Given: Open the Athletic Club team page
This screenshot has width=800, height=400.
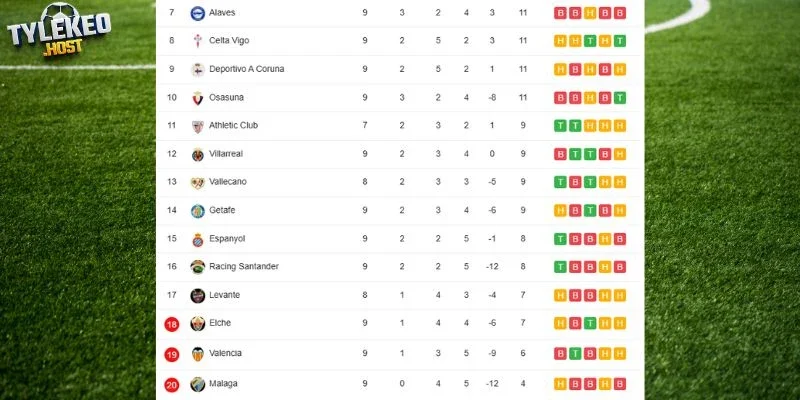Looking at the screenshot, I should 233,126.
